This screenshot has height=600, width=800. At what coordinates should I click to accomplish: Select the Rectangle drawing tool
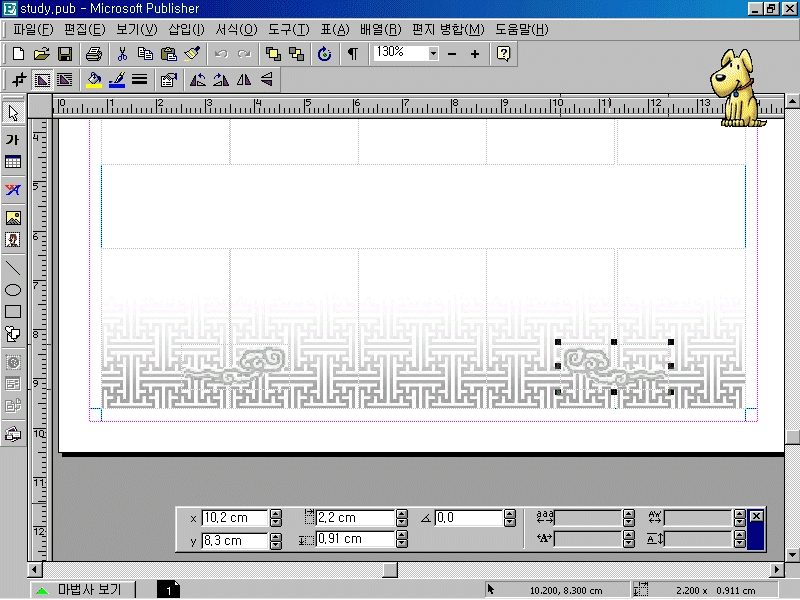tap(13, 312)
